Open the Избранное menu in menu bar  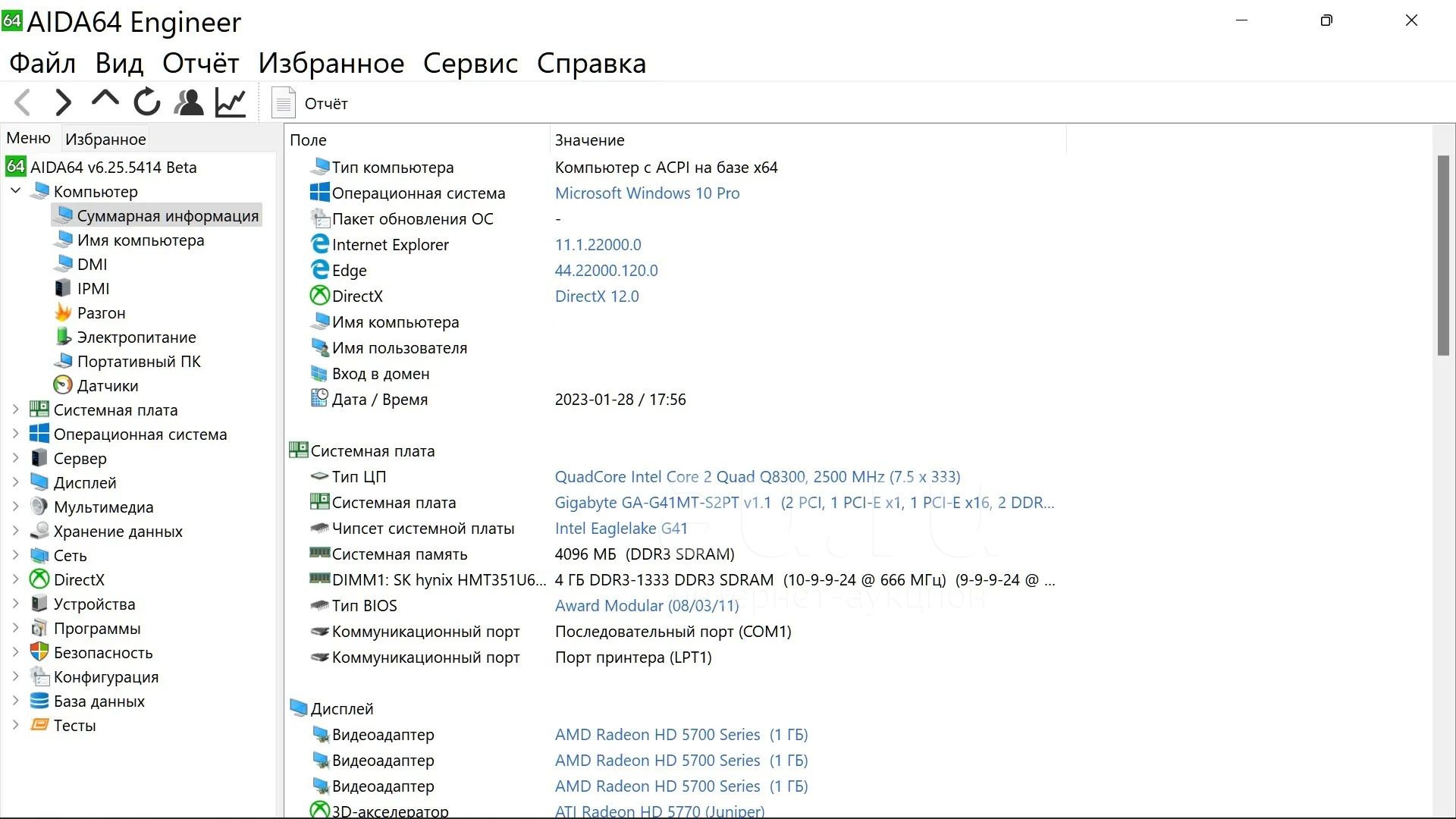(331, 63)
